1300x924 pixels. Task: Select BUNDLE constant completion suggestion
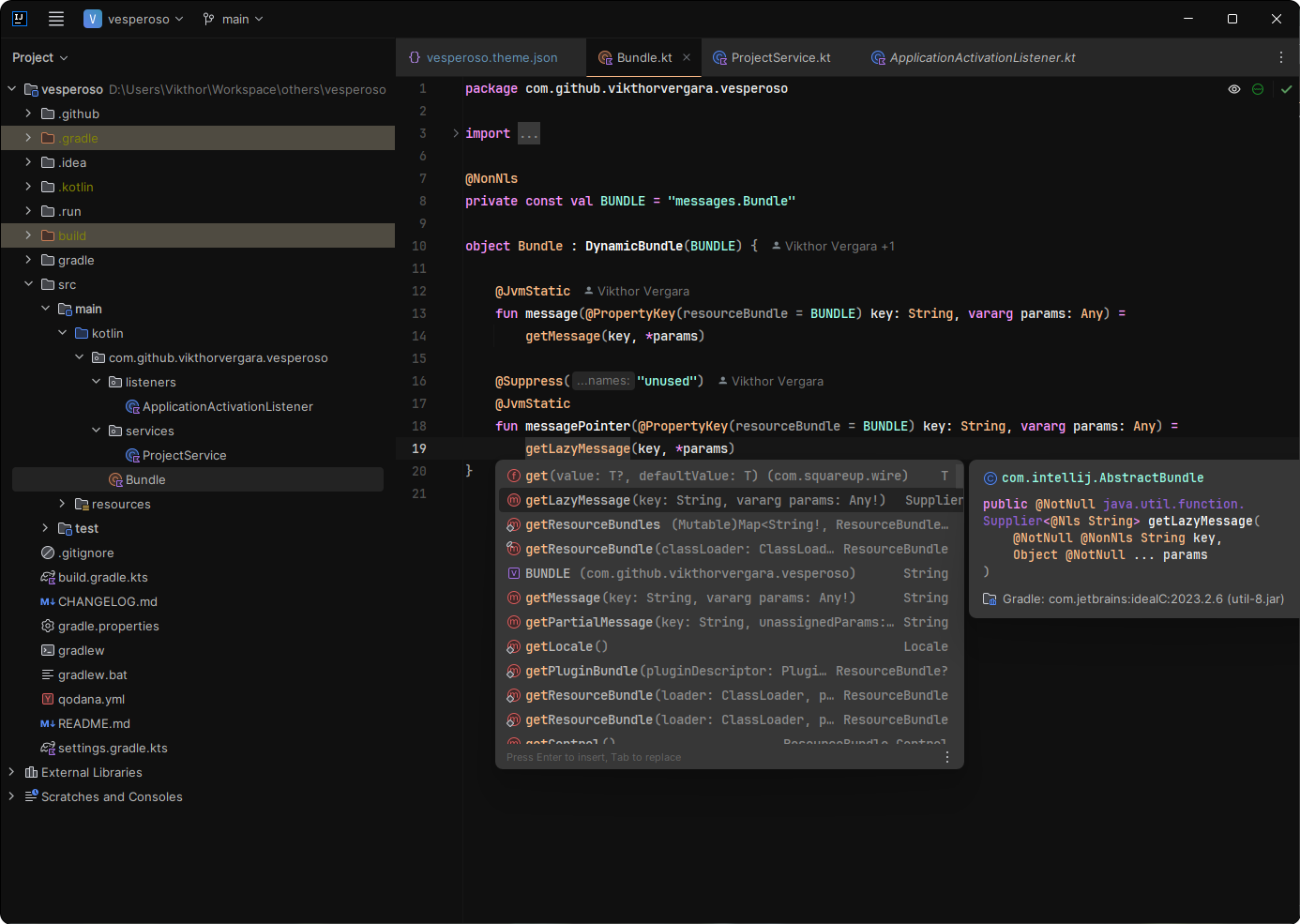[730, 573]
